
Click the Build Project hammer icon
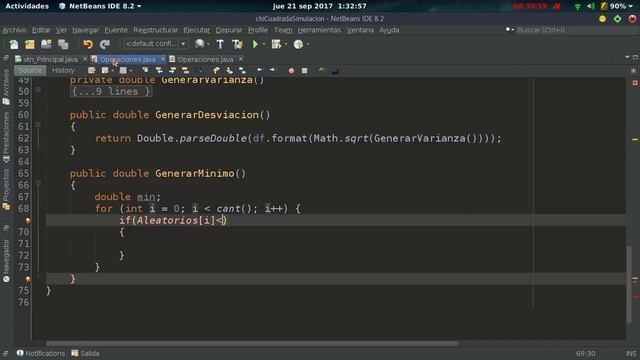coord(220,44)
